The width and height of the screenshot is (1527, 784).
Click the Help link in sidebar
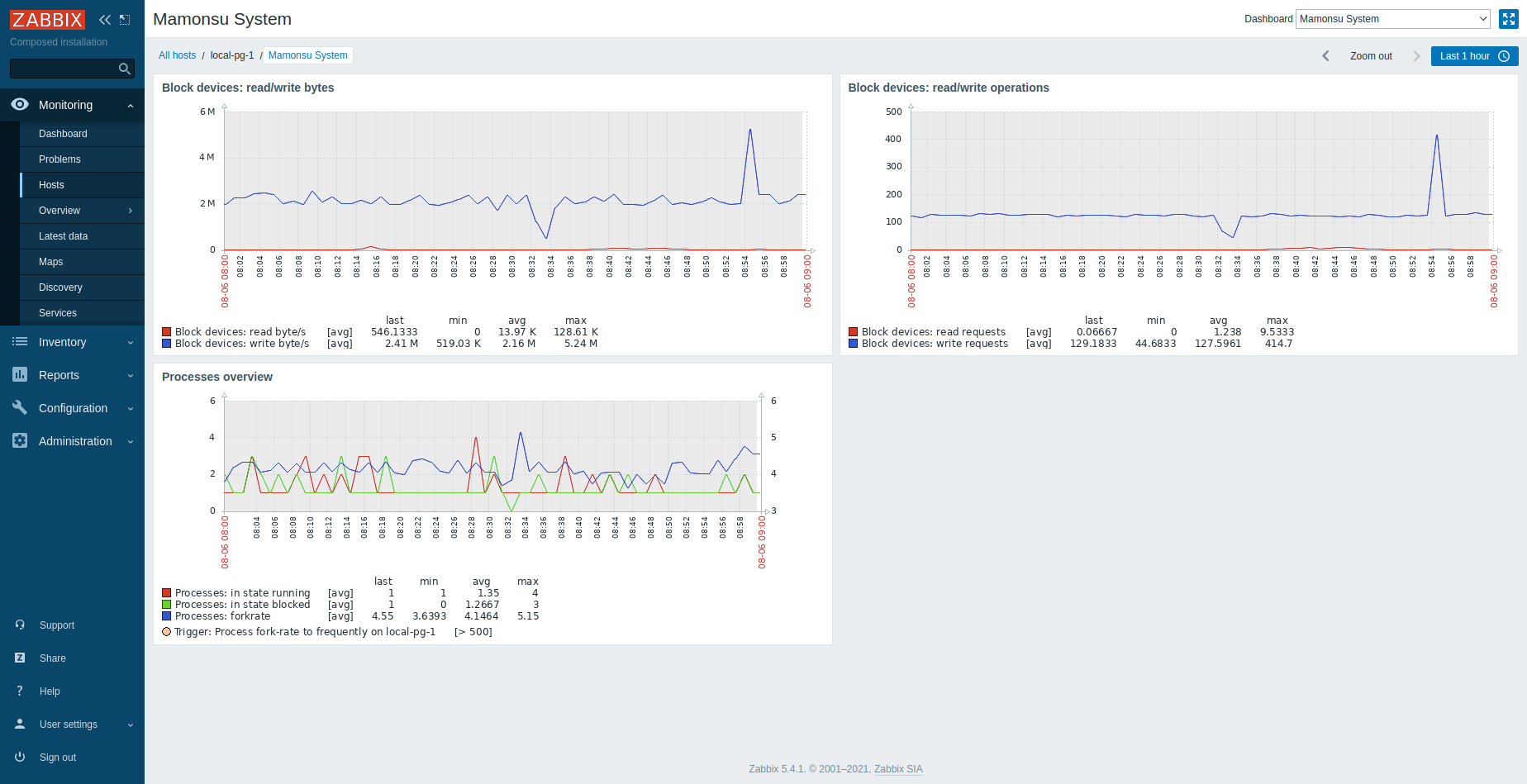click(x=50, y=691)
